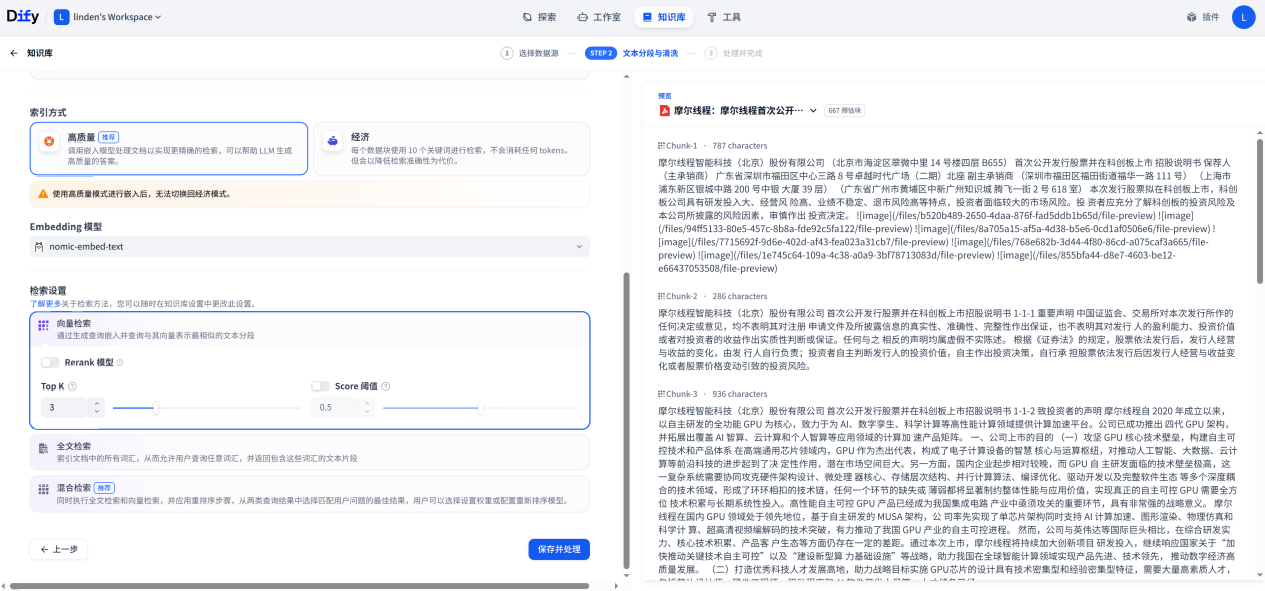Click 混合检索 推荐 badge
Screen dimensions: 1265x591
click(x=105, y=488)
